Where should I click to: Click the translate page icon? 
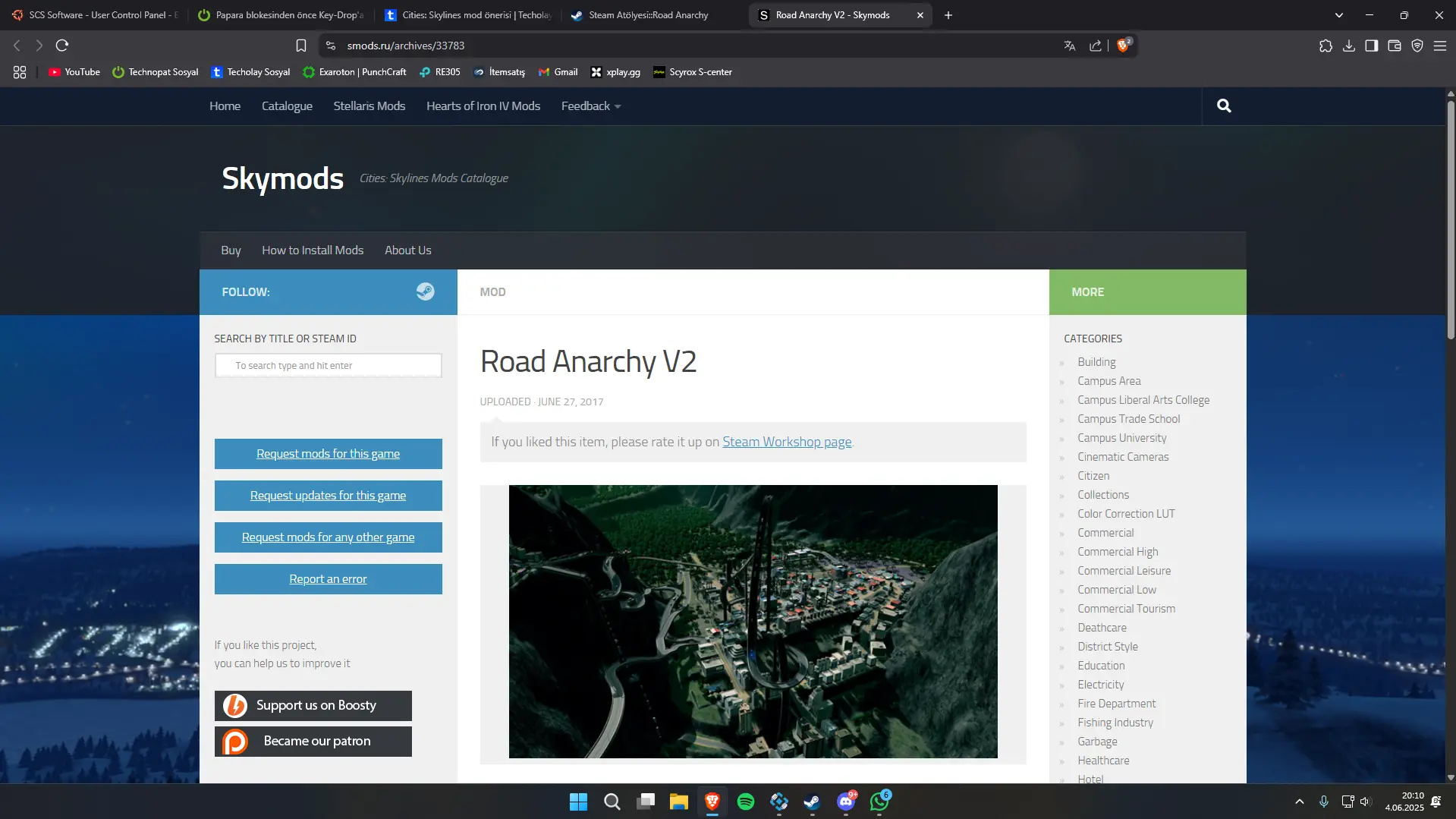[x=1070, y=46]
